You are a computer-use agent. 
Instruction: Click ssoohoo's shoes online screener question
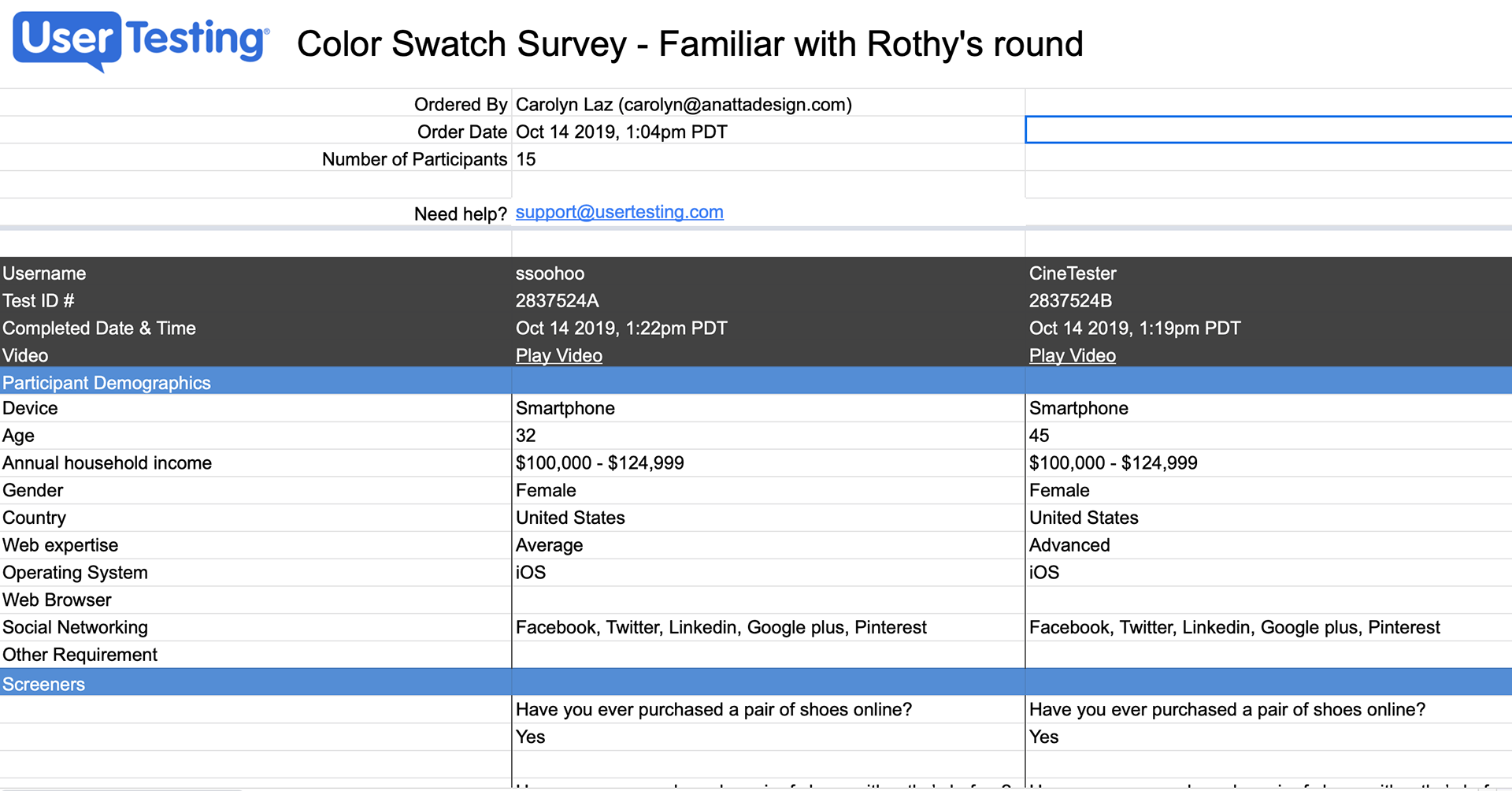click(x=713, y=709)
